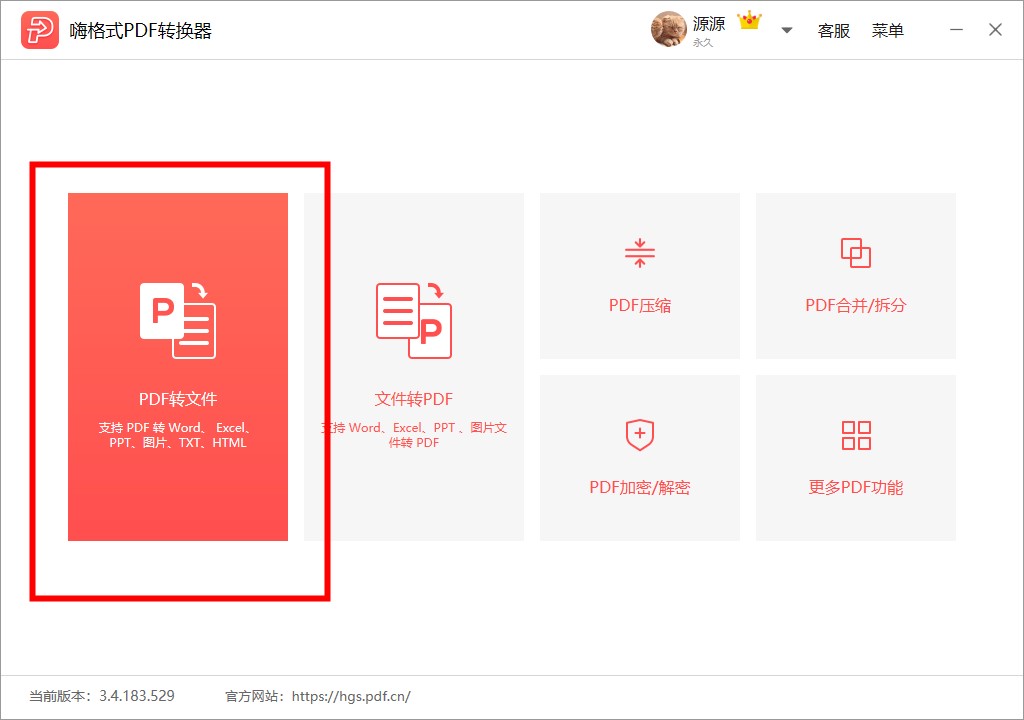Click the 永久 membership status text
Screen dimensions: 1024x720
pyautogui.click(x=703, y=43)
